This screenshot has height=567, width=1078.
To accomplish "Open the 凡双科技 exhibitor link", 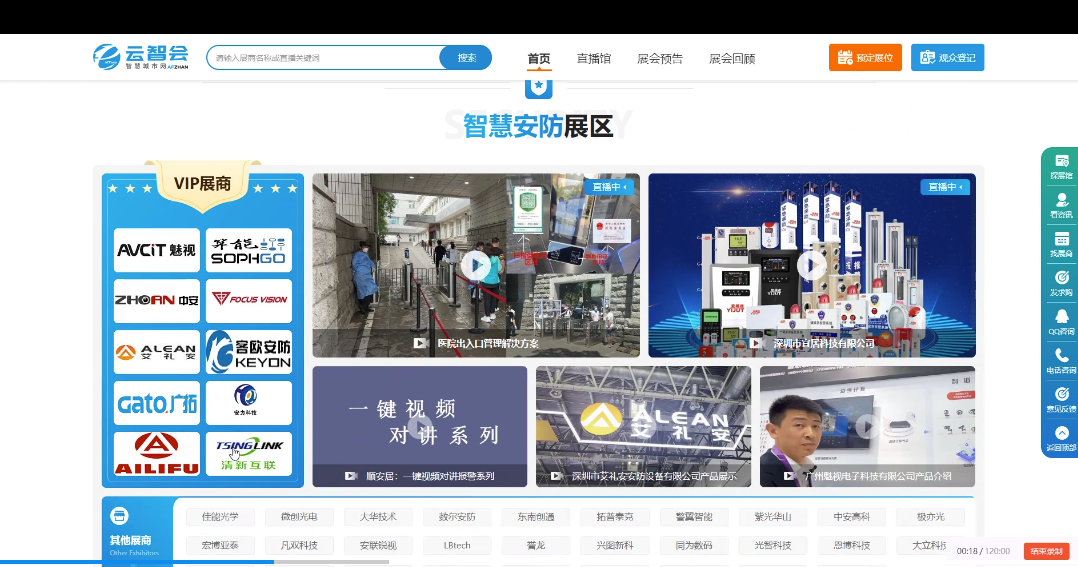I will 299,546.
